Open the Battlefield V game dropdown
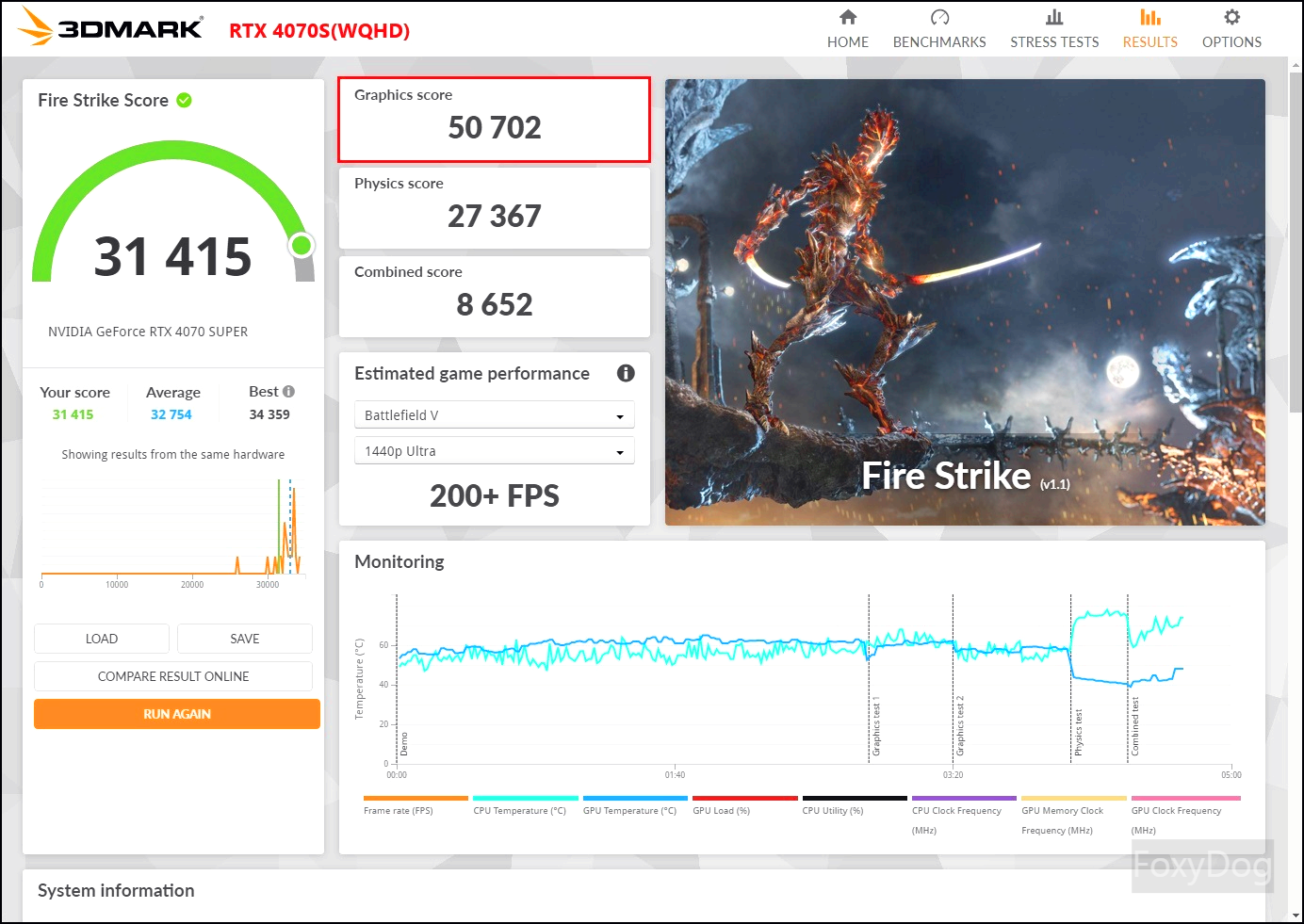The height and width of the screenshot is (924, 1304). pyautogui.click(x=494, y=415)
